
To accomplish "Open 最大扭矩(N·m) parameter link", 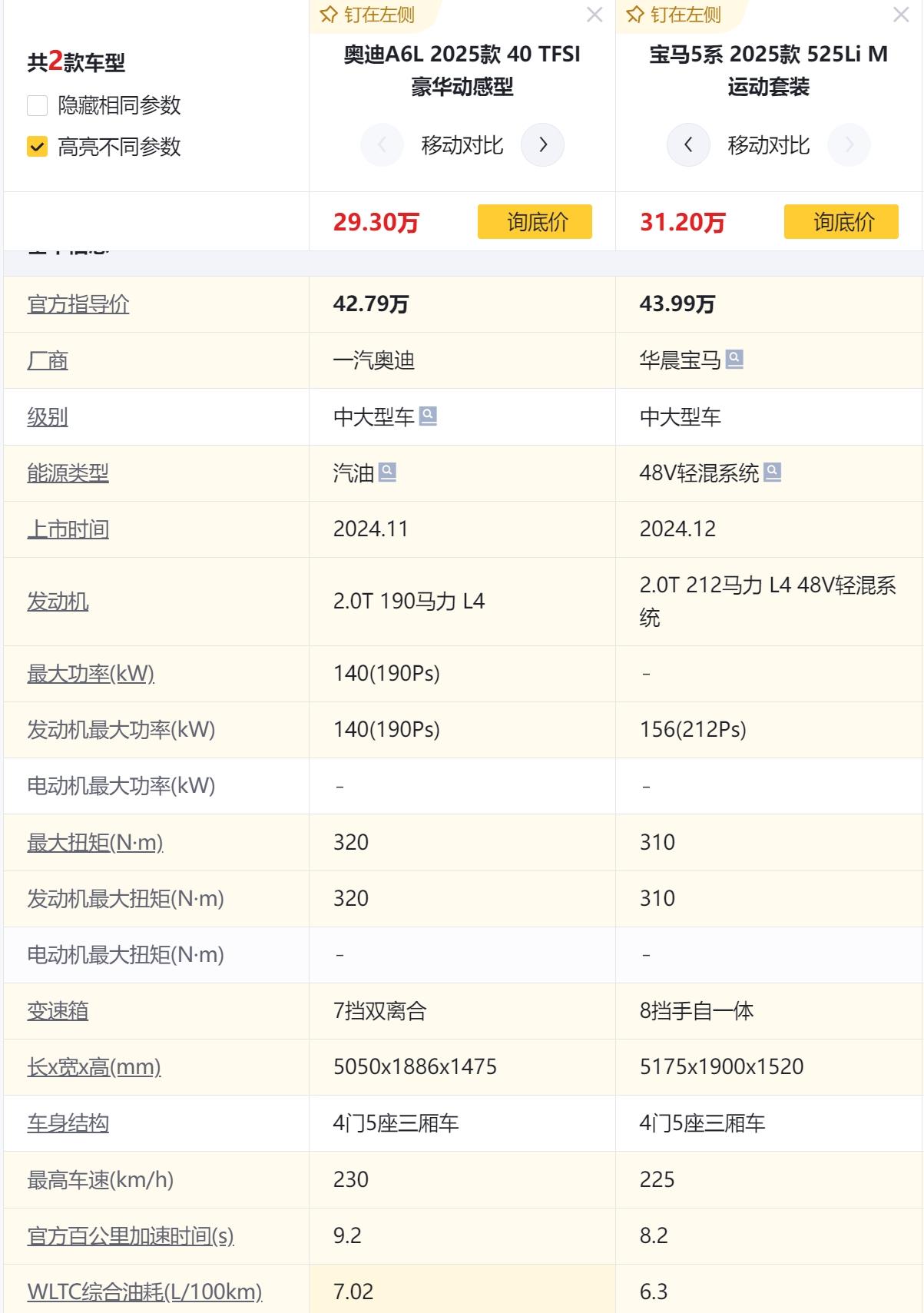I will (95, 843).
